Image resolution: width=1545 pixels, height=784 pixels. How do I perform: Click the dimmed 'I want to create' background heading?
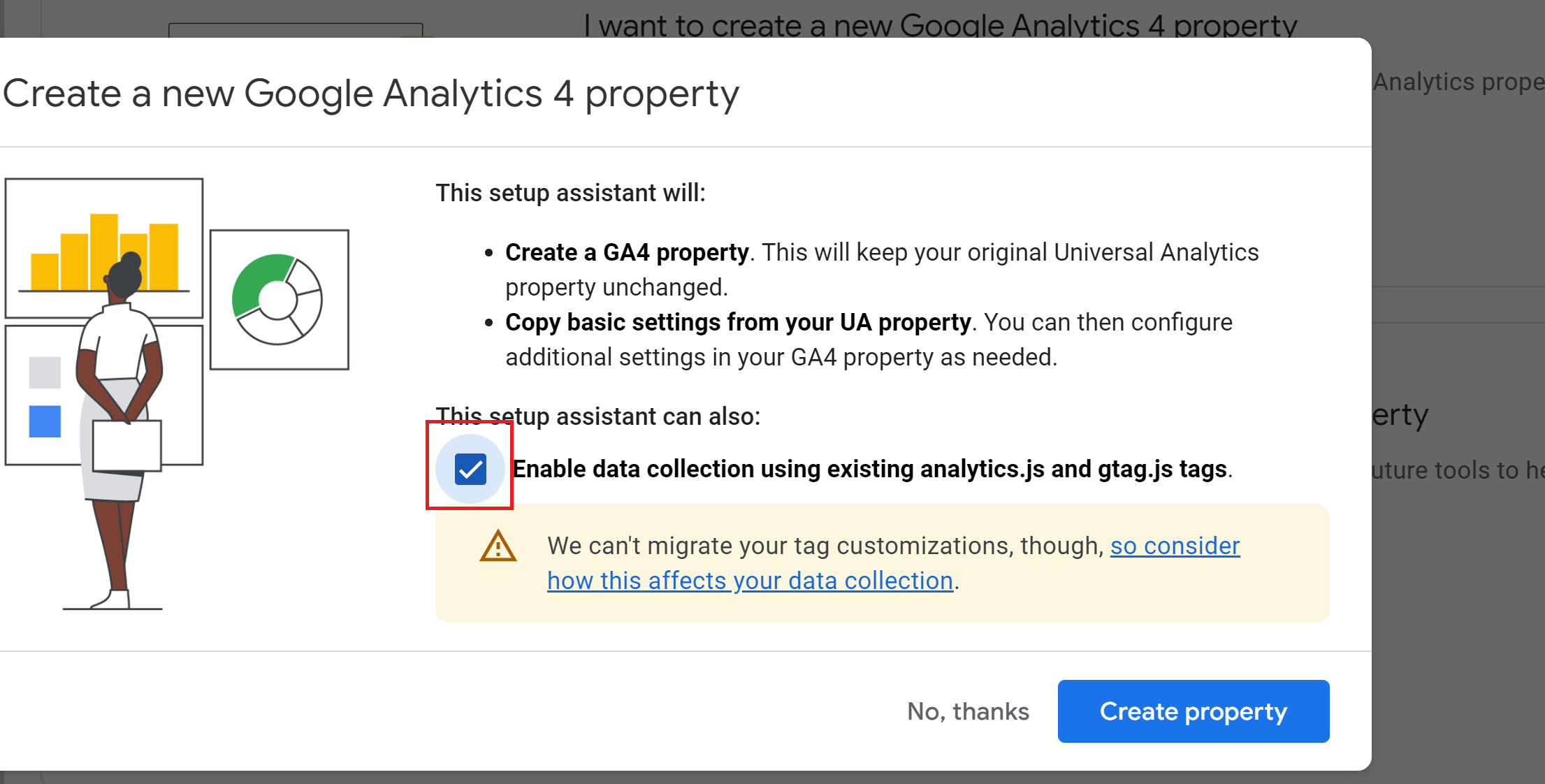tap(940, 25)
